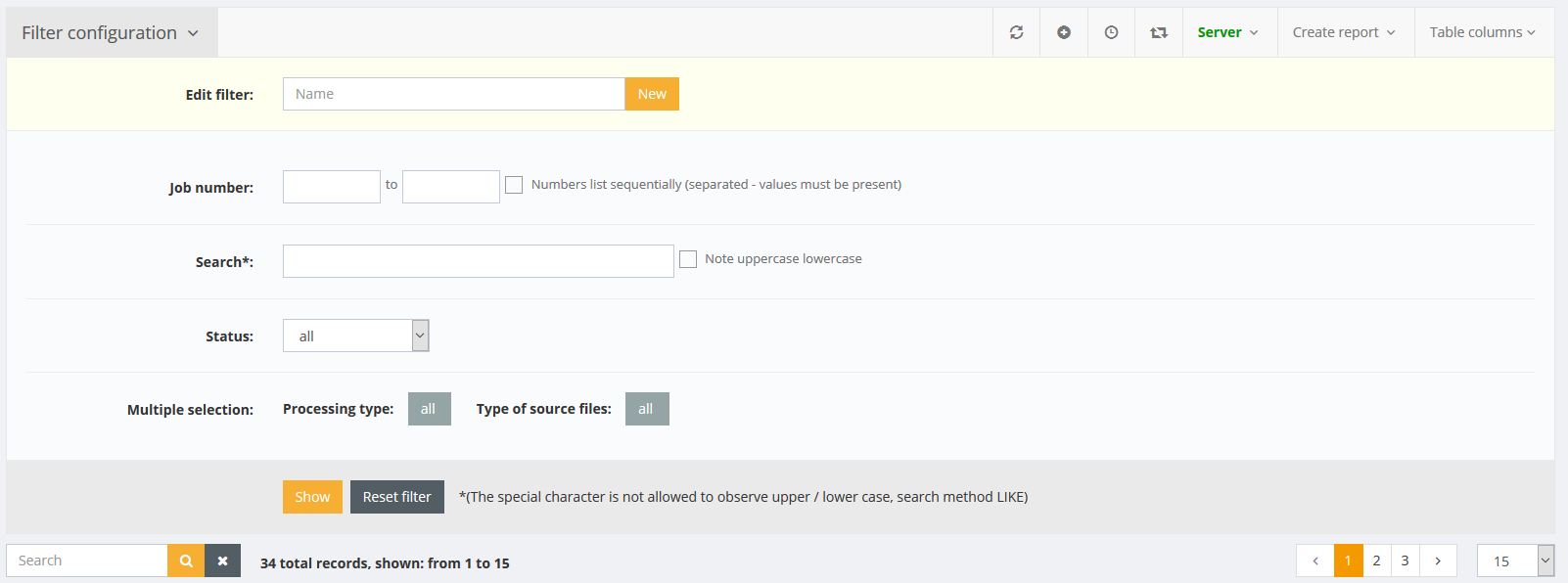The width and height of the screenshot is (1568, 583).
Task: Open the Create report menu
Action: click(1343, 32)
